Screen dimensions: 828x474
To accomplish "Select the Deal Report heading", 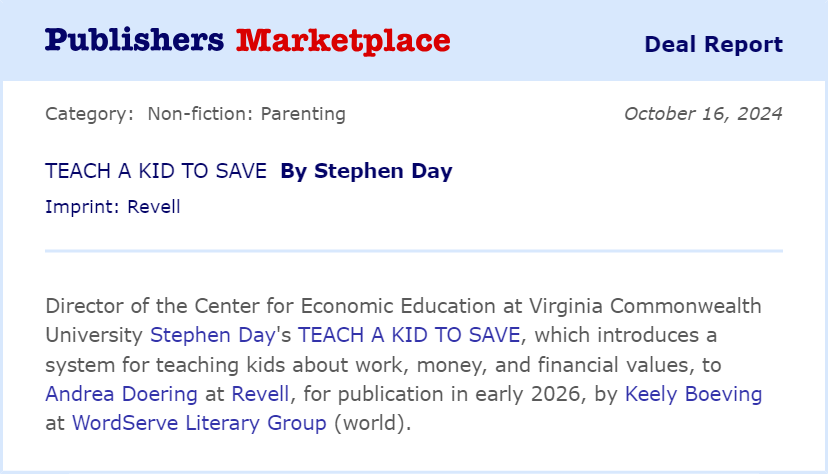I will click(x=713, y=44).
